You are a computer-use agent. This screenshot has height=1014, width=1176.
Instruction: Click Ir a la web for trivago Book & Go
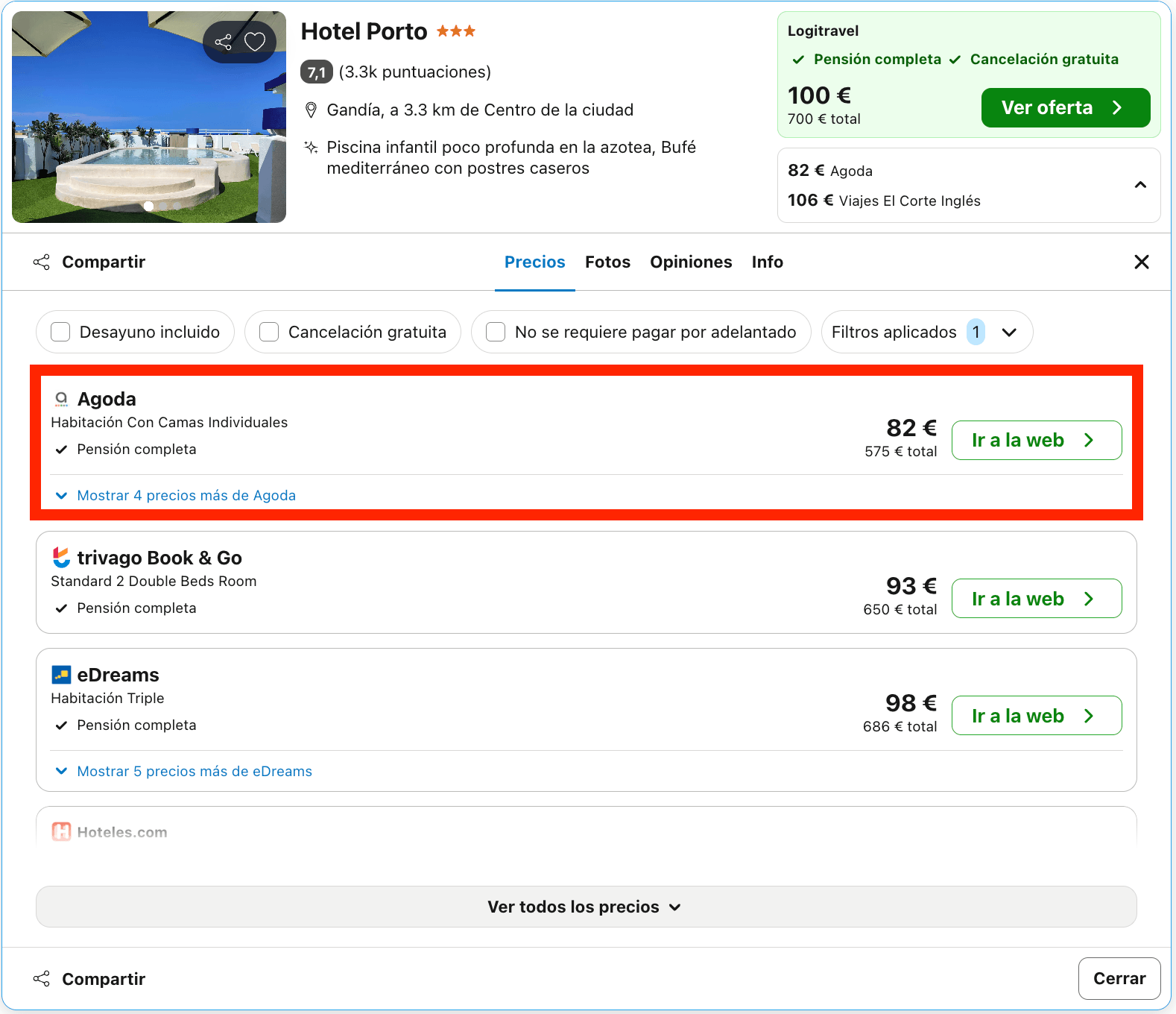[x=1037, y=599]
